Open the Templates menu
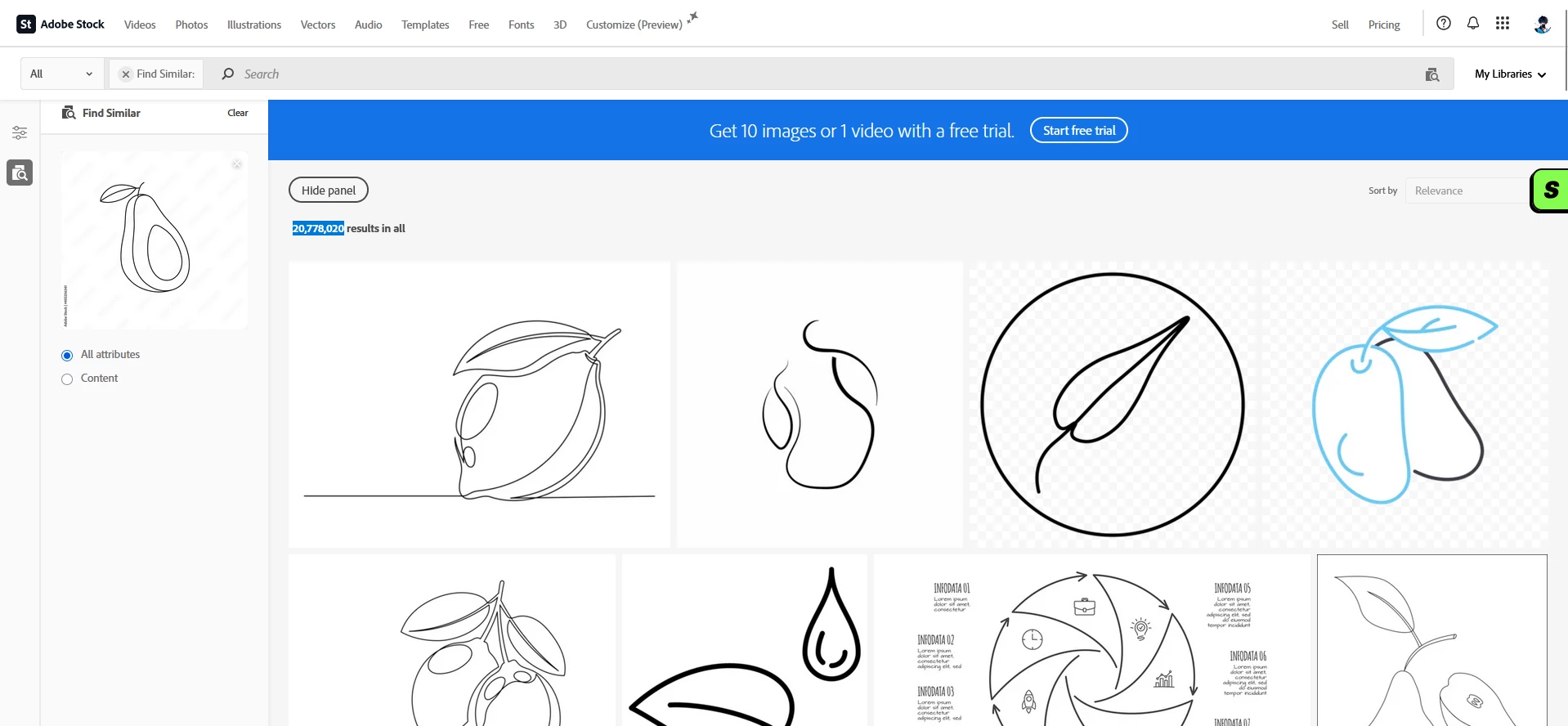 click(425, 25)
